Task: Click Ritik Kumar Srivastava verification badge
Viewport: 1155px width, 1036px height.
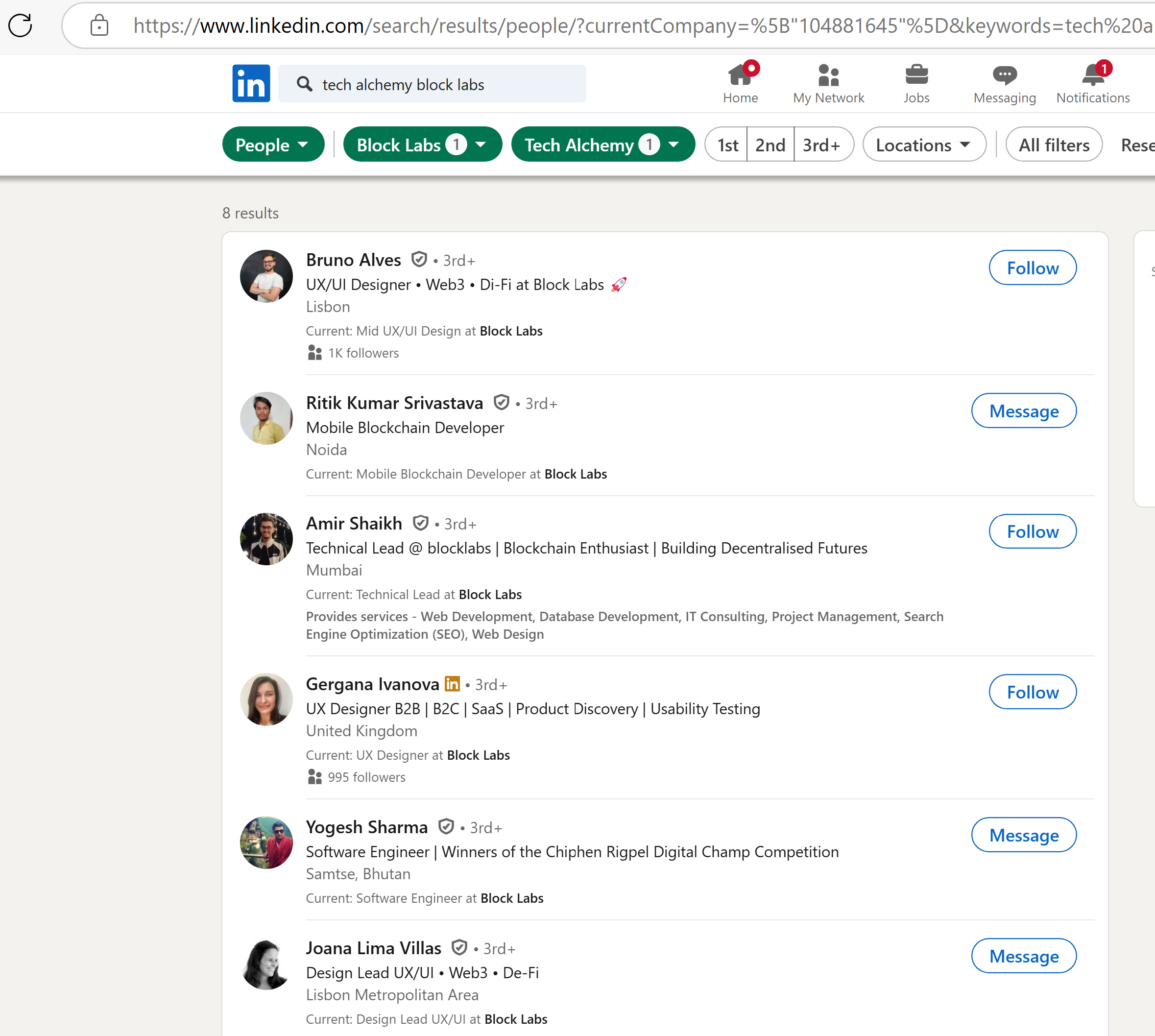Action: 502,403
